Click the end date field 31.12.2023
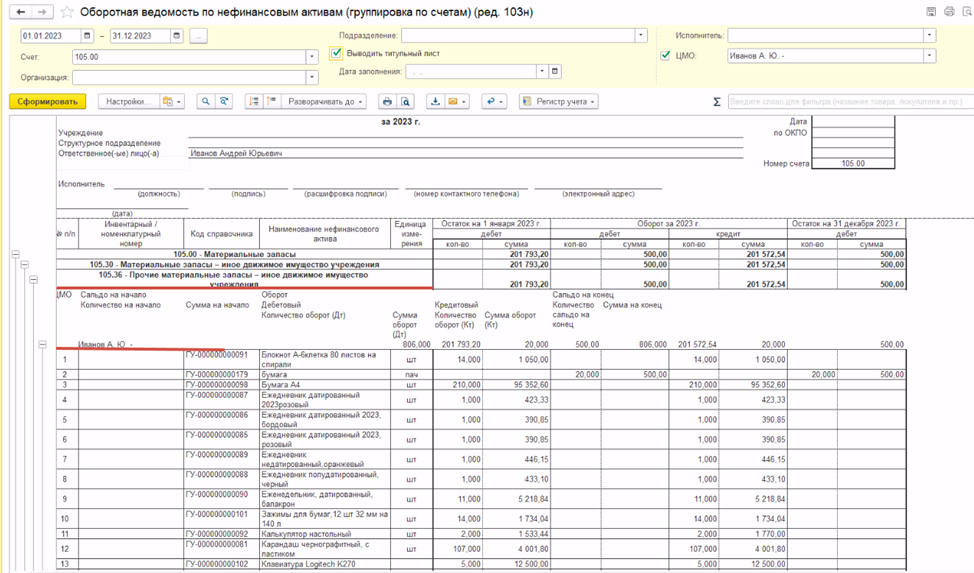Screen dimensions: 974x573 [140, 36]
